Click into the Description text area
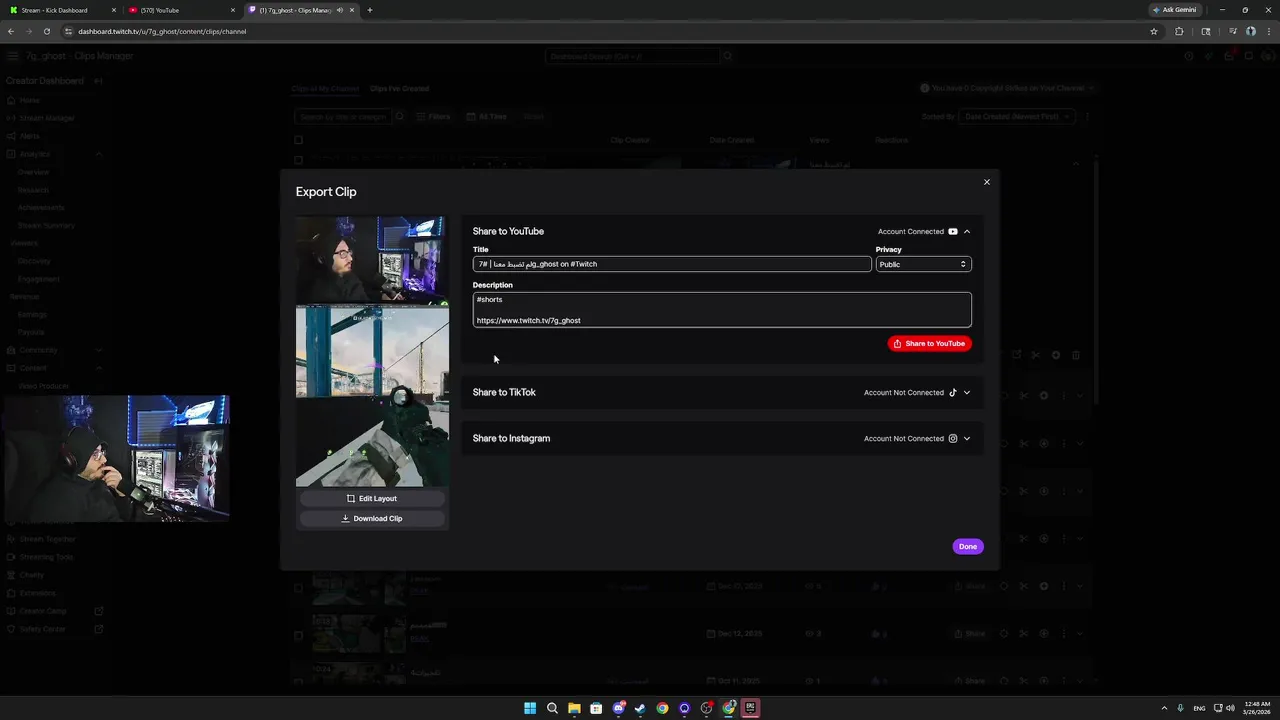 tap(722, 310)
